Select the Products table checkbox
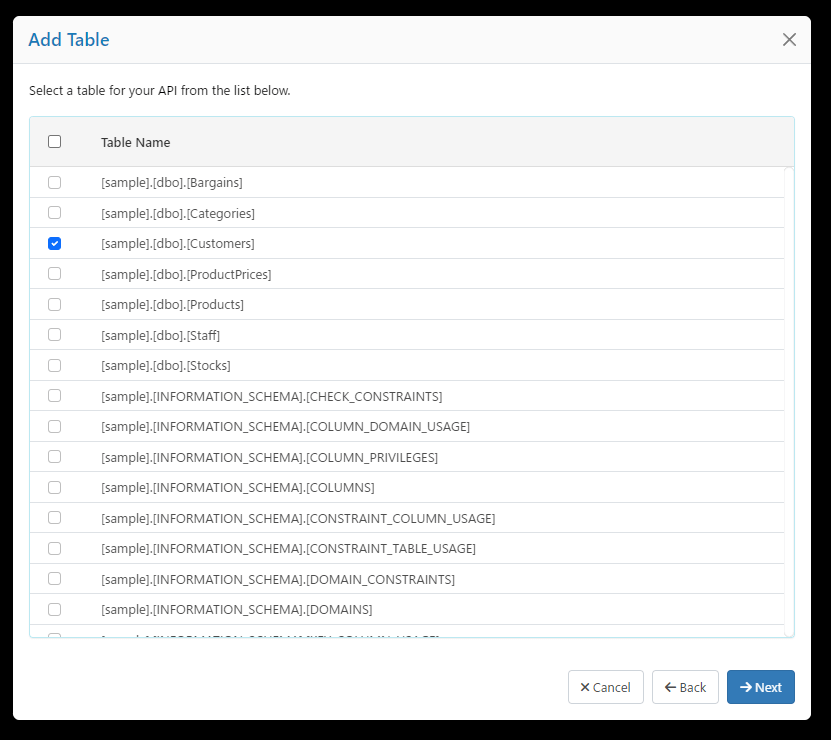The image size is (831, 740). tap(55, 304)
